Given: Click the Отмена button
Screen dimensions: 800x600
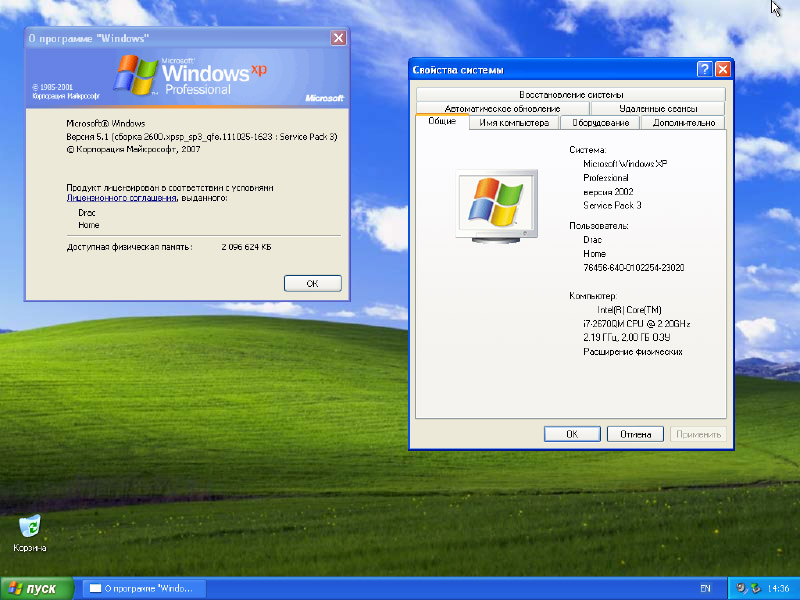Looking at the screenshot, I should pyautogui.click(x=635, y=434).
